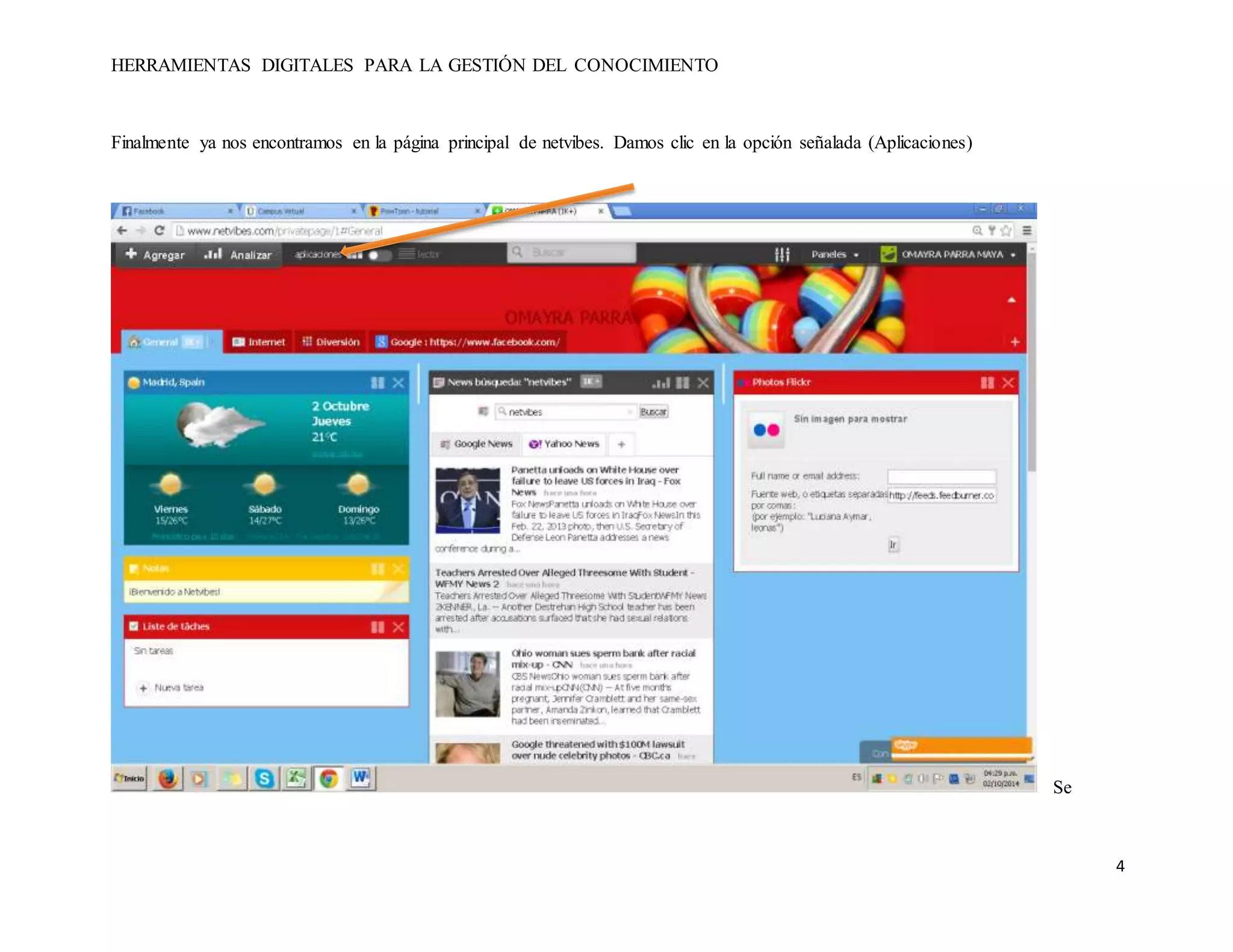Click the Panetta article thumbnail

click(468, 501)
